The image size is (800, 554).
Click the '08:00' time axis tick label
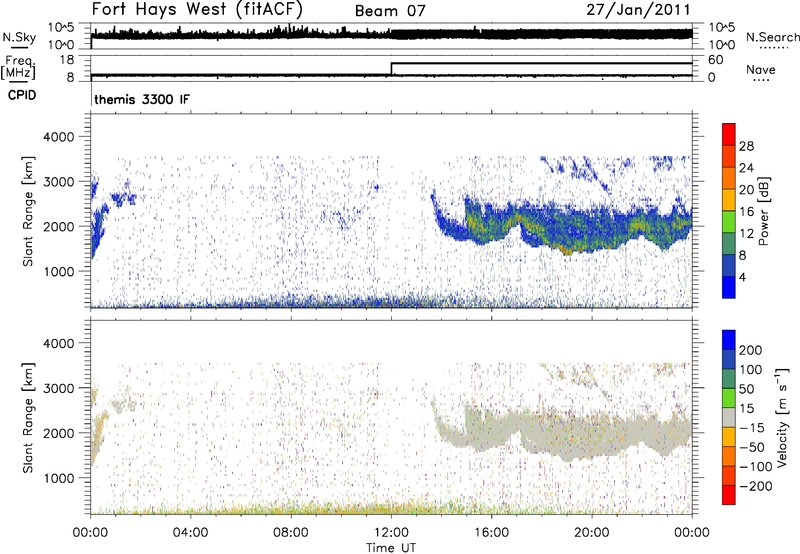coord(291,533)
